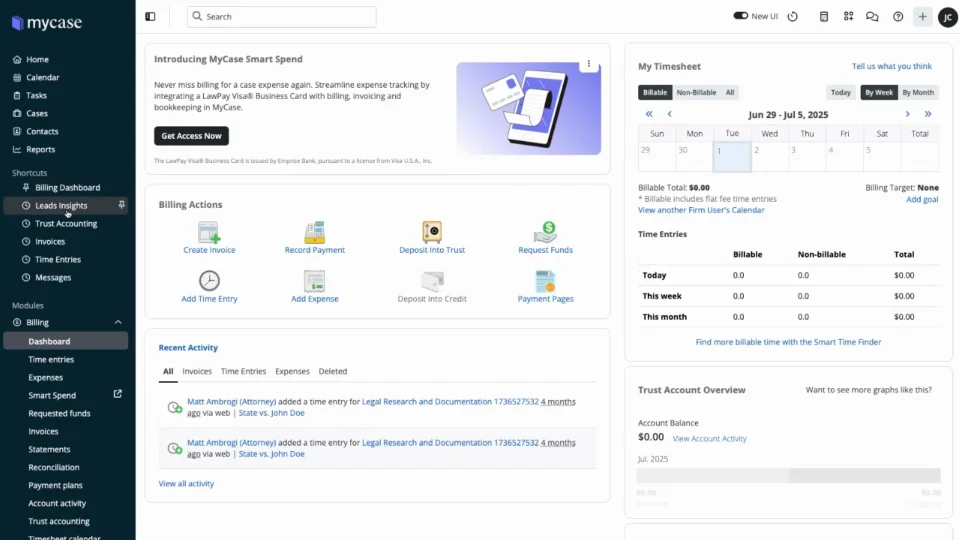Viewport: 960px width, 540px height.
Task: Select the Billable timesheet filter
Action: tap(654, 92)
